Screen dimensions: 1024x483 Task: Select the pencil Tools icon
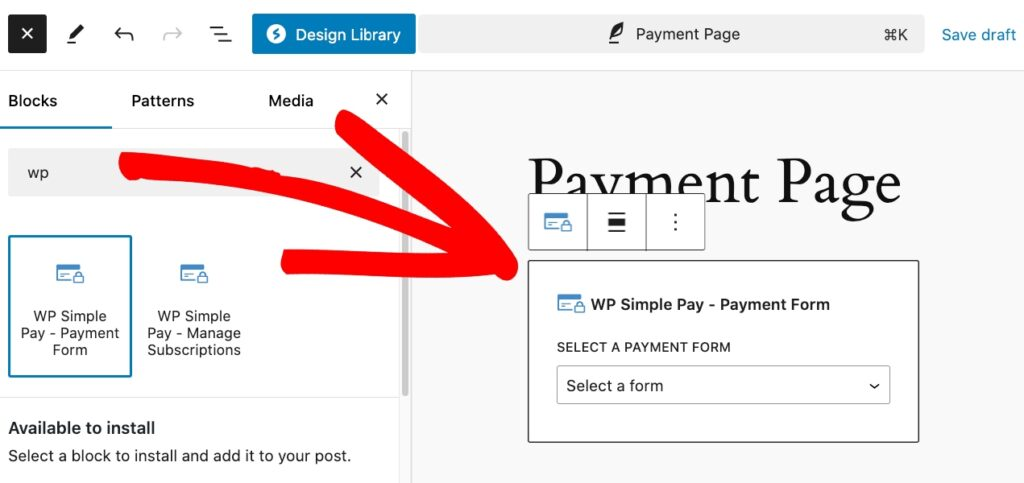[76, 34]
